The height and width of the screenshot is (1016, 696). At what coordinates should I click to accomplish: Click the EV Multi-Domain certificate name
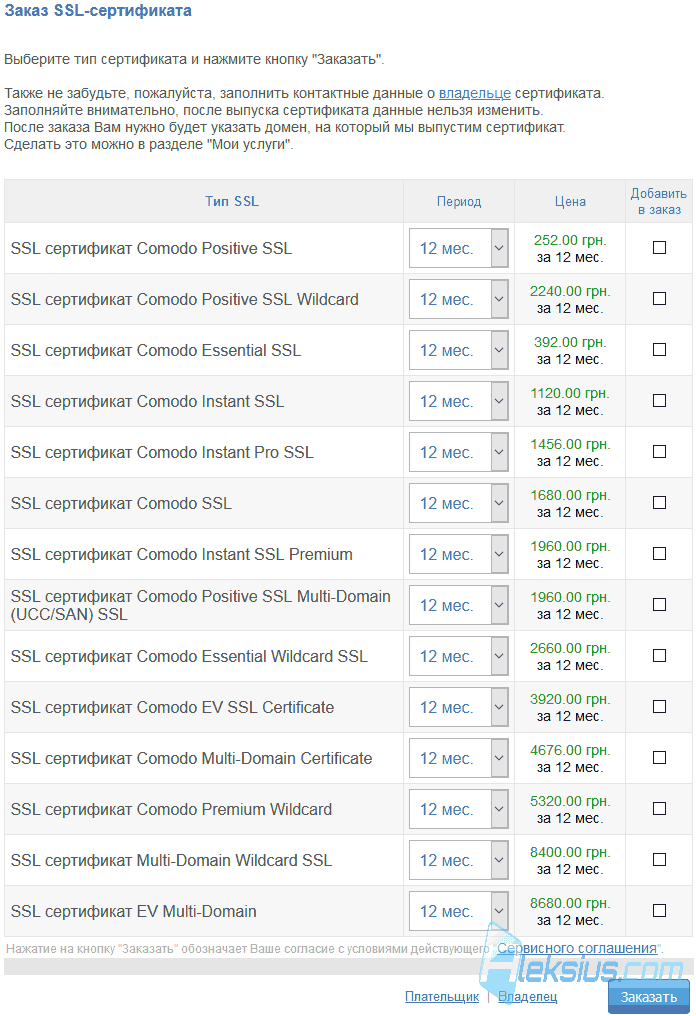click(x=133, y=912)
